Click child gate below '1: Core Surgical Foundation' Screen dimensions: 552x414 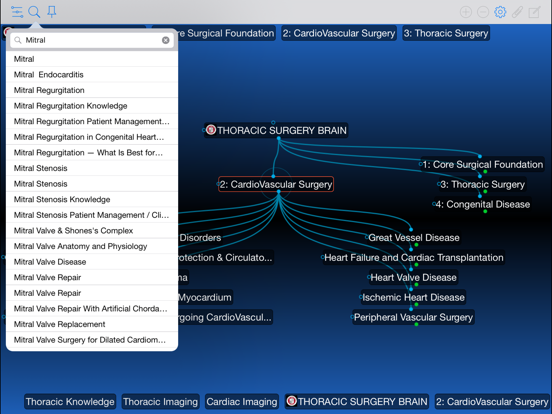(485, 171)
